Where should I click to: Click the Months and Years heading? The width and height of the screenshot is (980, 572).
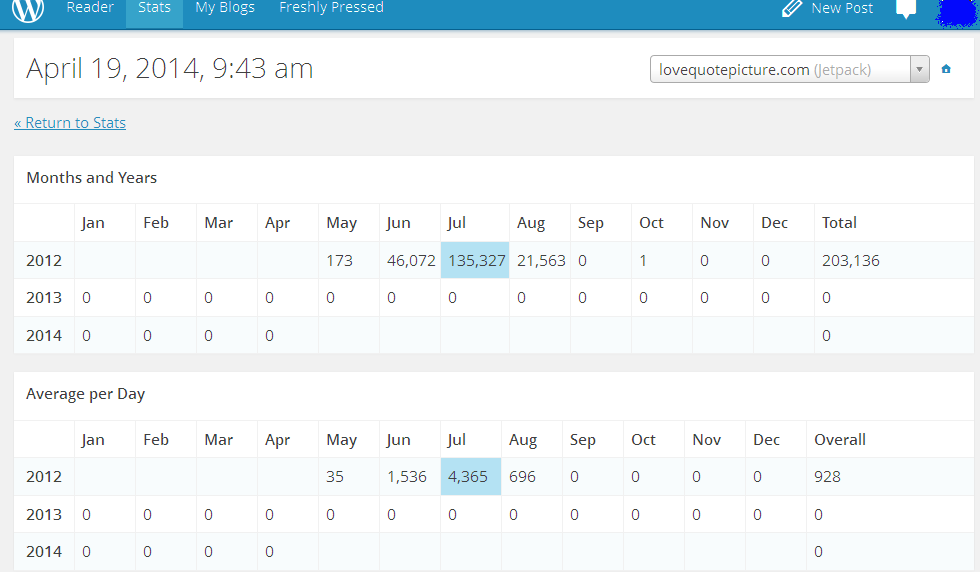[91, 178]
